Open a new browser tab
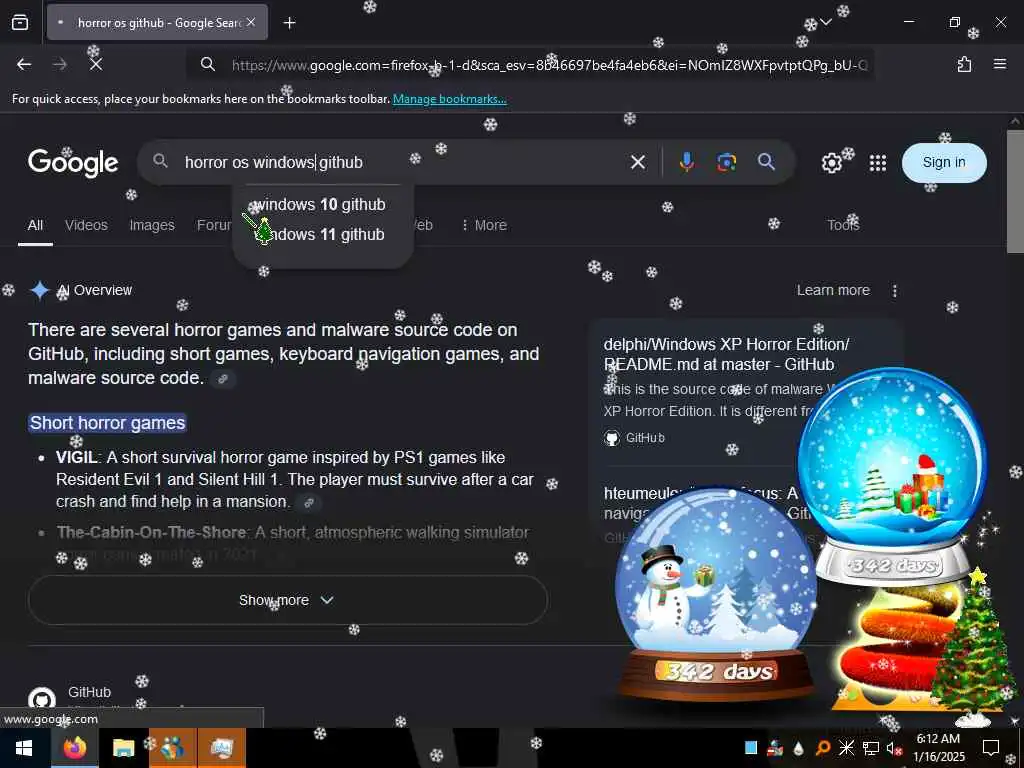Viewport: 1024px width, 768px height. [289, 23]
